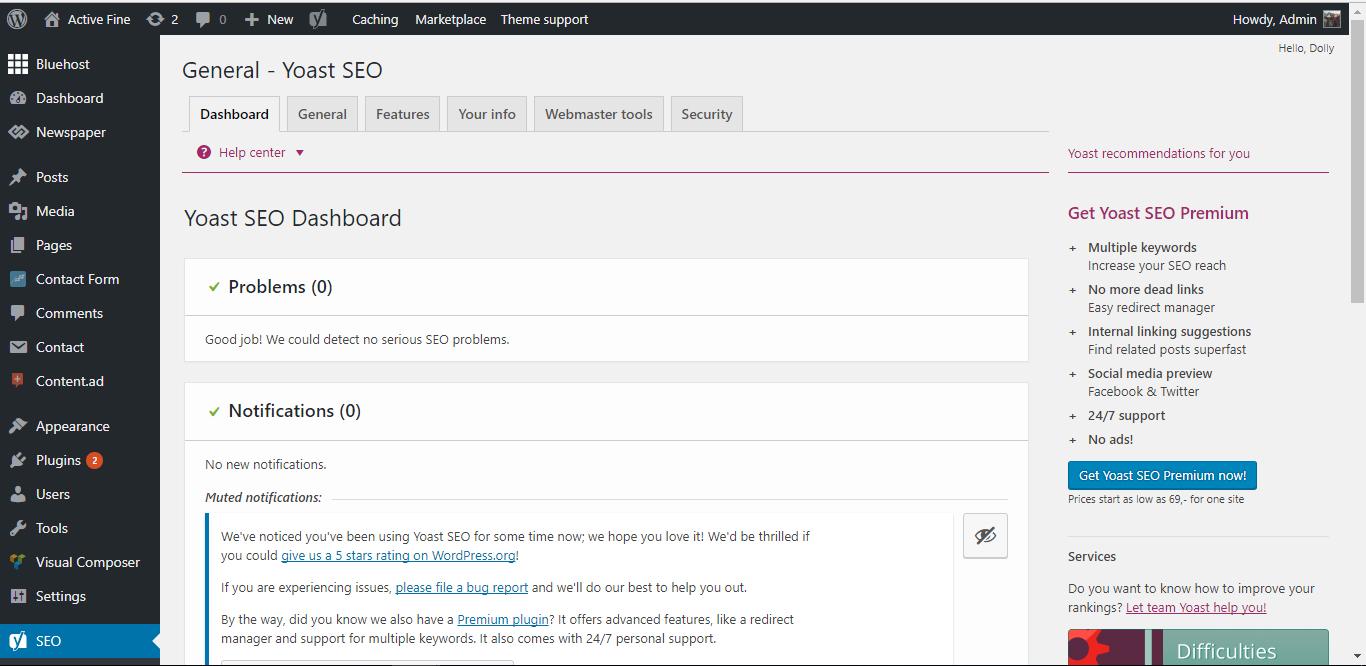
Task: Click the Posts label in sidebar
Action: (52, 177)
